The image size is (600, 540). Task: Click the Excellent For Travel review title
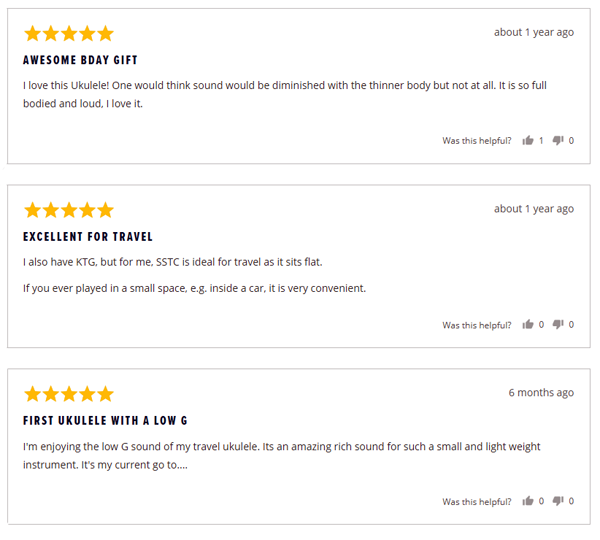point(88,237)
